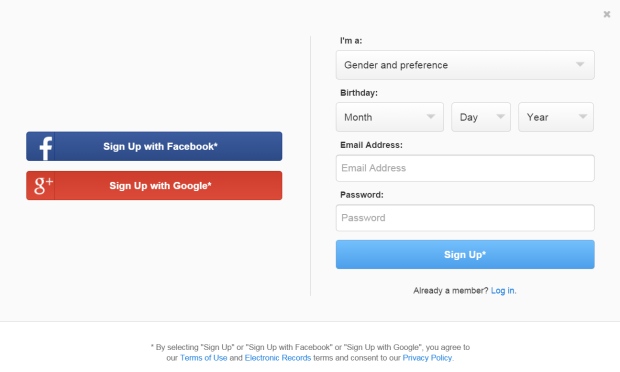
Task: Click the Facebook "f" logo icon
Action: 45,147
